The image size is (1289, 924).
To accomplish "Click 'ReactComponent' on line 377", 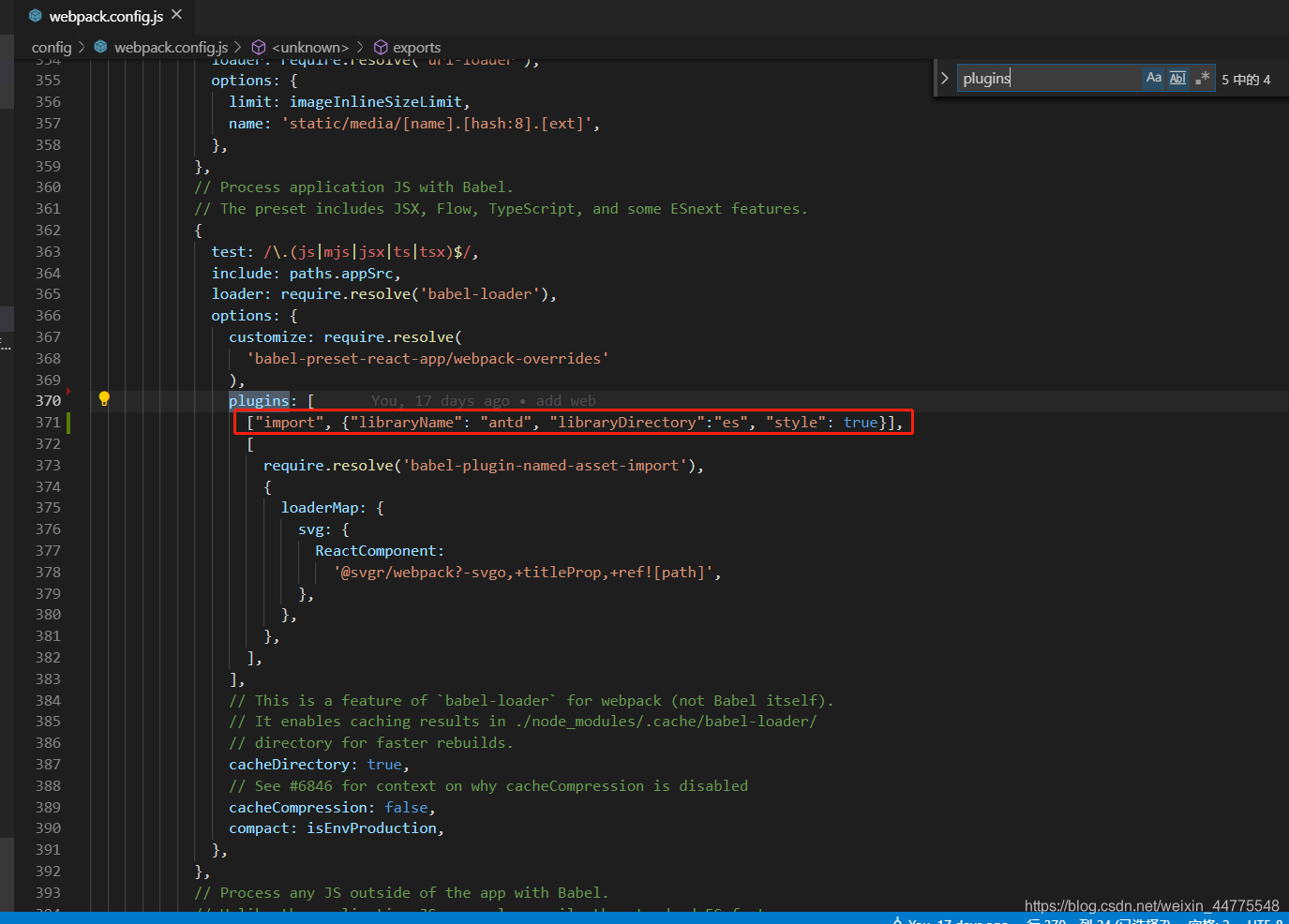I will click(376, 551).
